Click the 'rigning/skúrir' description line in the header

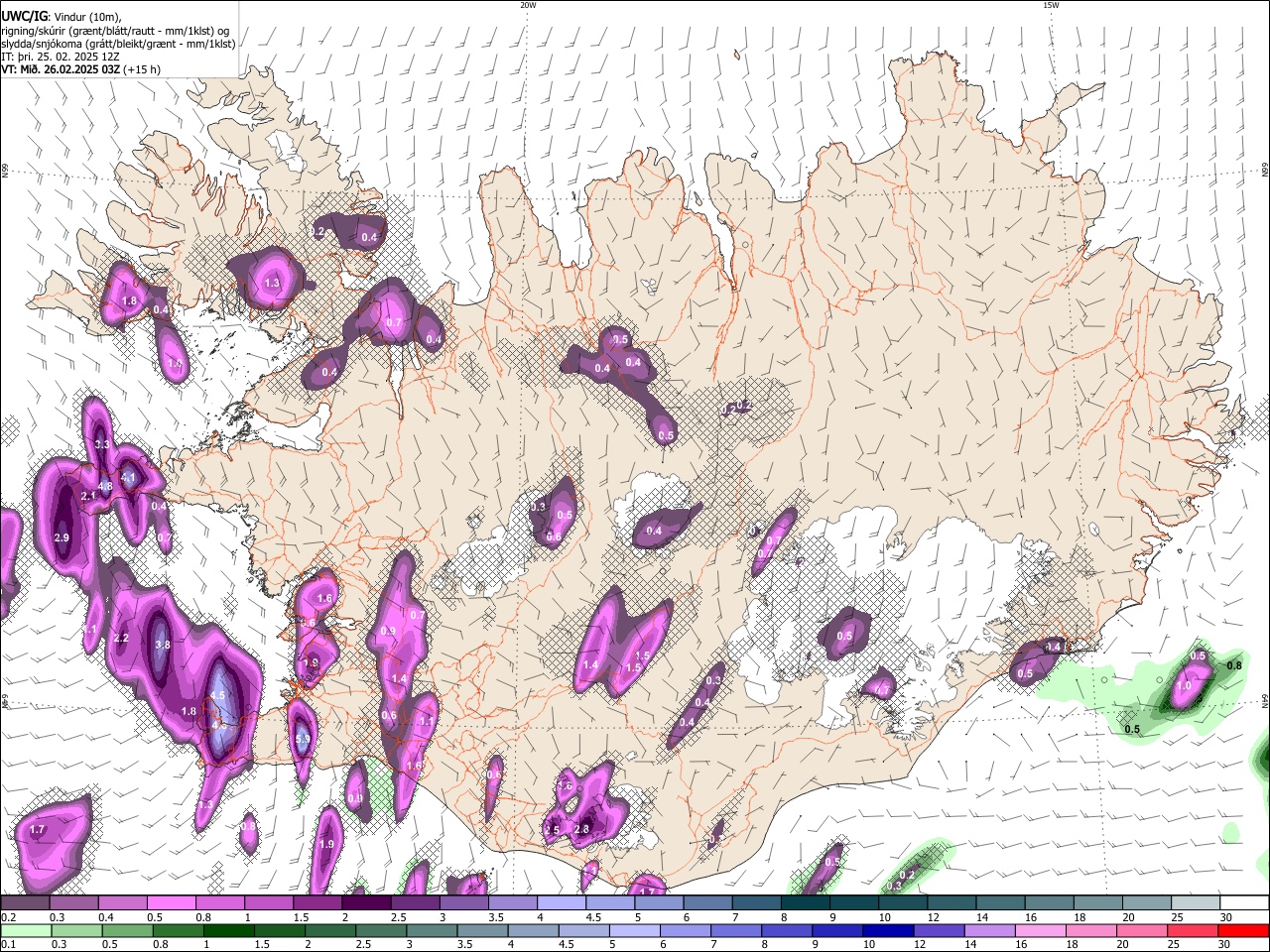click(x=115, y=31)
